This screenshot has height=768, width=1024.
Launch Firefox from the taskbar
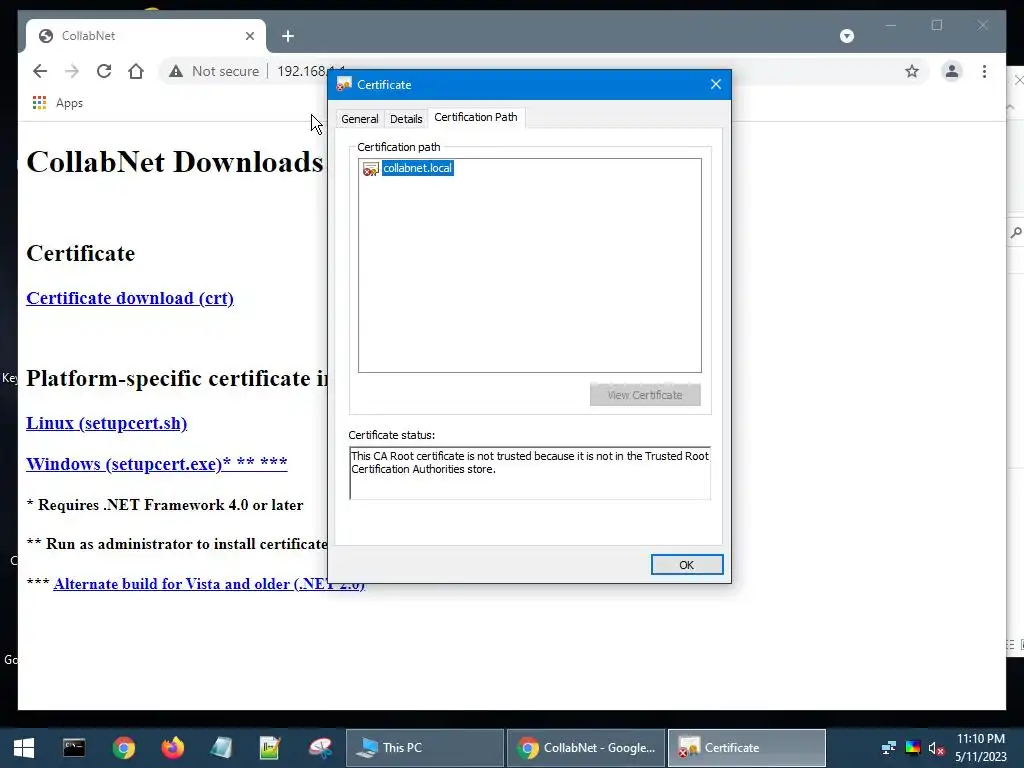[x=172, y=748]
